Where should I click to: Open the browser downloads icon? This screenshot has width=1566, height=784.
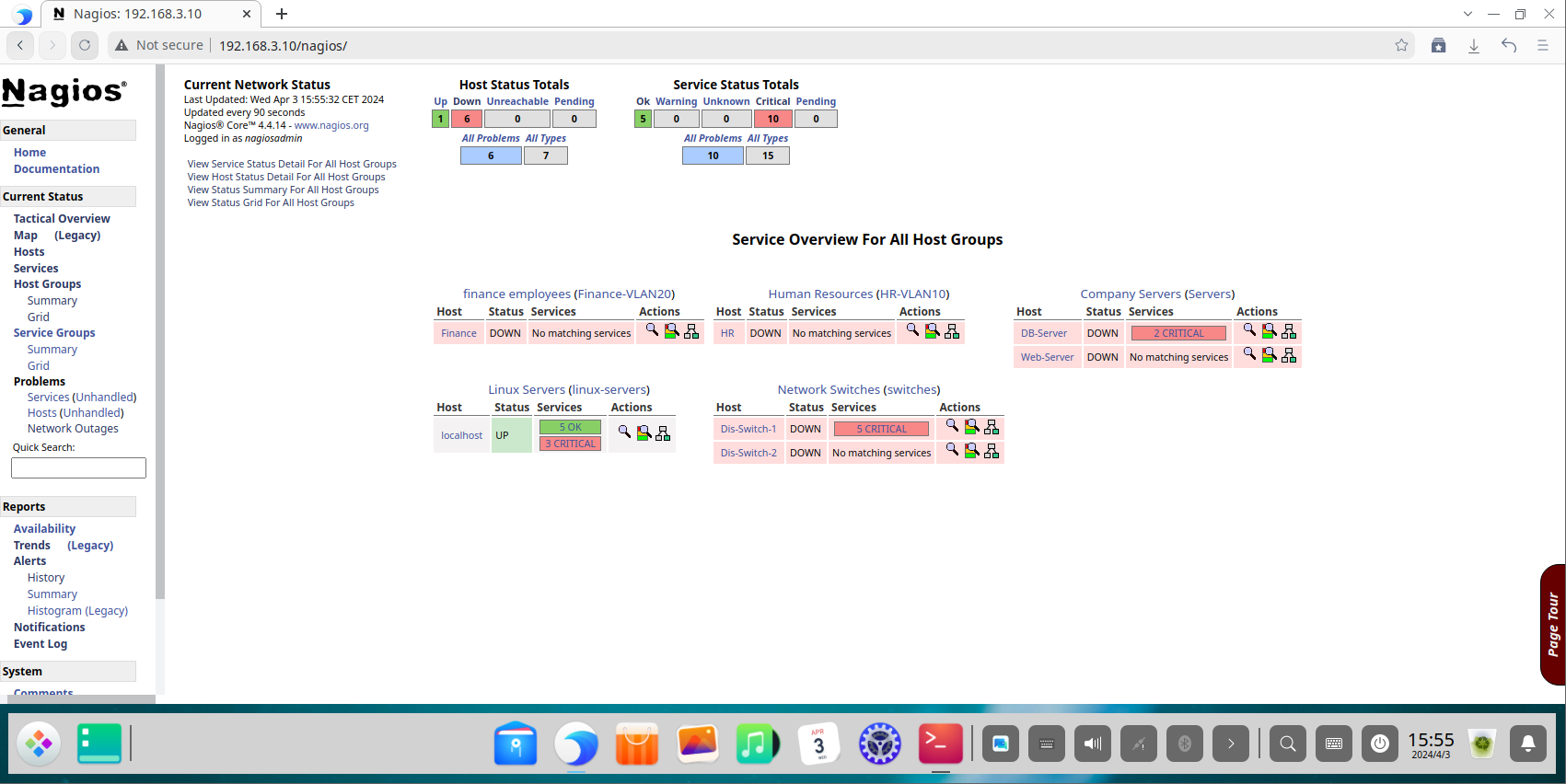click(1473, 45)
